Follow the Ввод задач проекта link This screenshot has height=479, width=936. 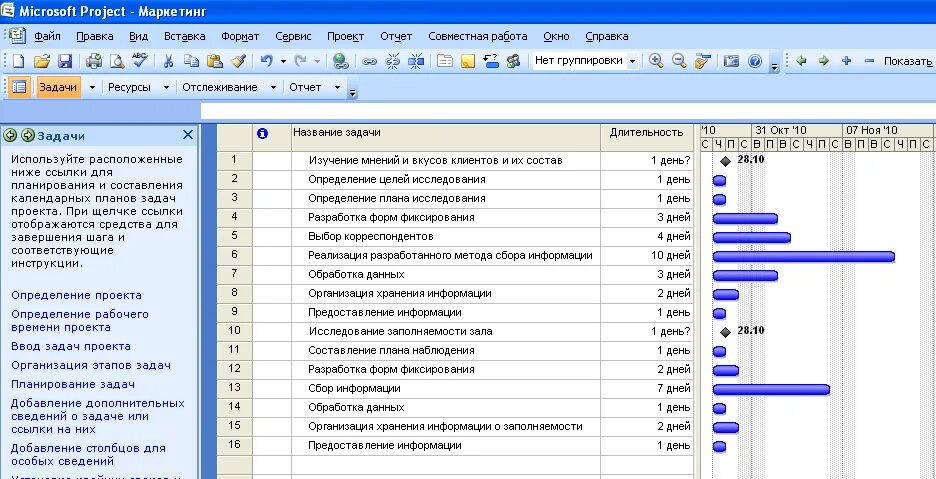[70, 346]
